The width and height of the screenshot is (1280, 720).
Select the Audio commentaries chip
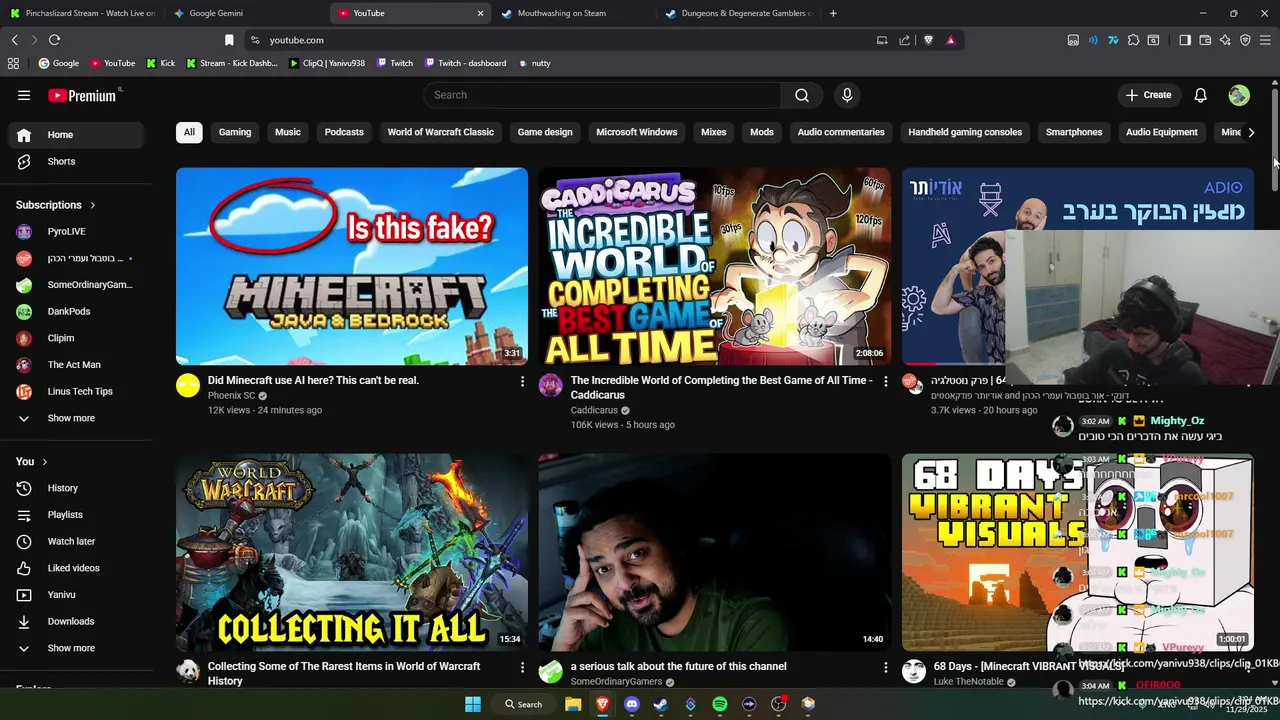841,132
